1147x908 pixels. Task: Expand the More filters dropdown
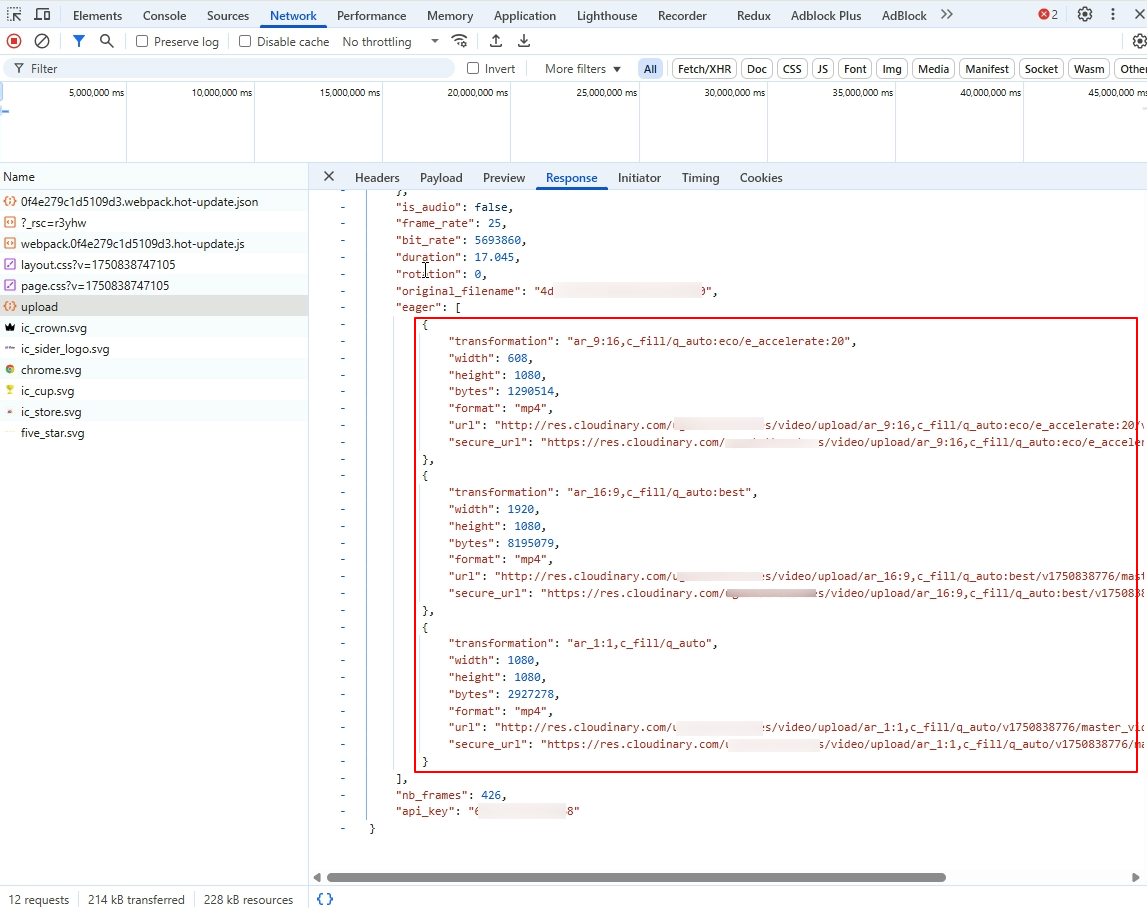[x=583, y=69]
